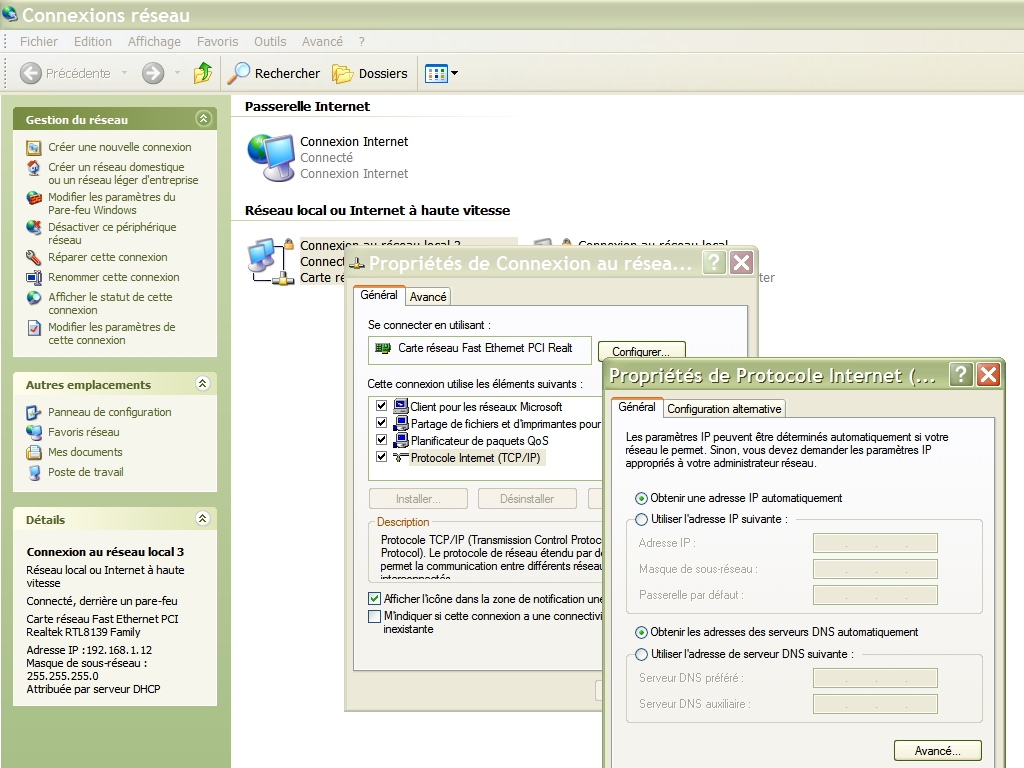The width and height of the screenshot is (1024, 768).
Task: Click the Panneau de configuration icon
Action: [34, 412]
